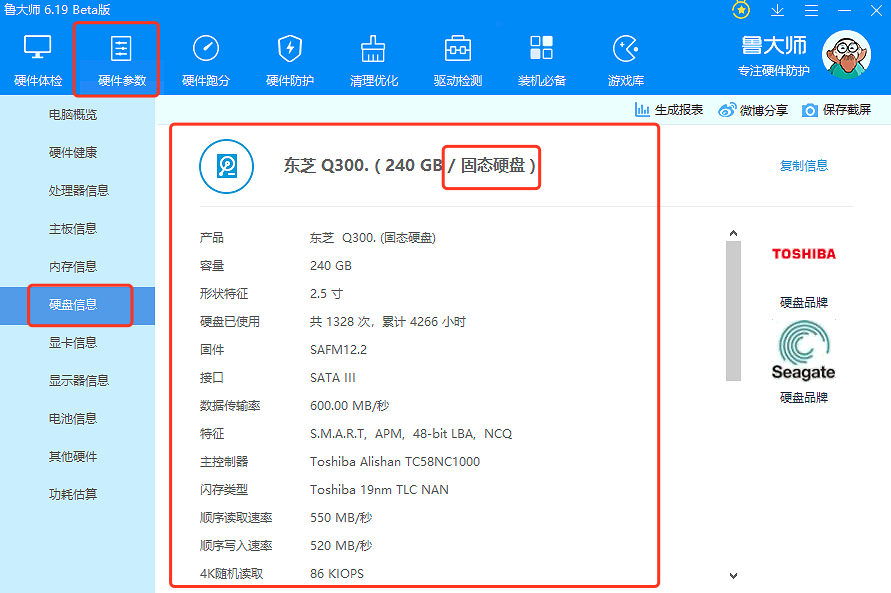The width and height of the screenshot is (891, 593).
Task: Open 硬件体检 hardware checkup
Action: 38,60
